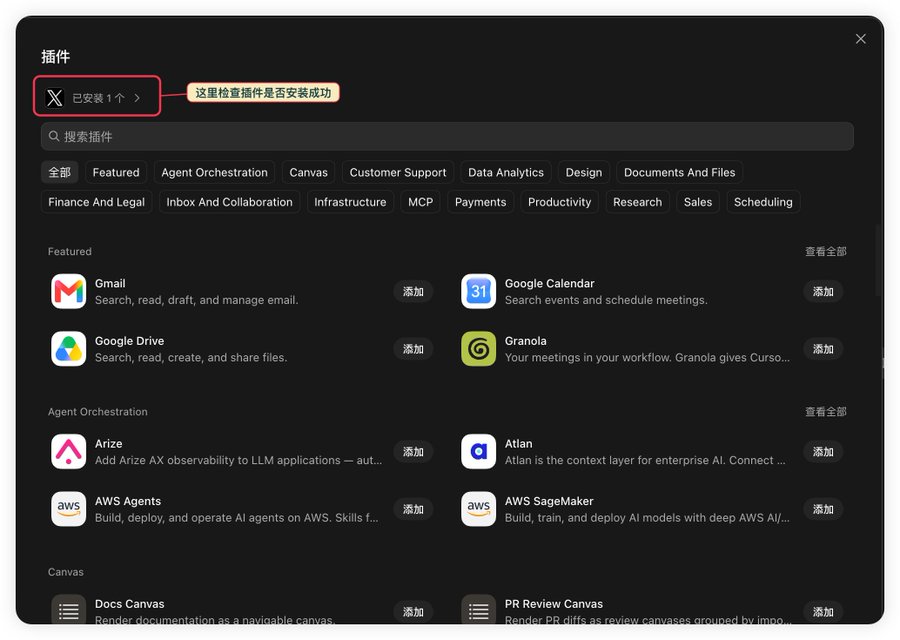Add the AWS SageMaker plugin
Screen dimensions: 900x640
click(x=823, y=509)
